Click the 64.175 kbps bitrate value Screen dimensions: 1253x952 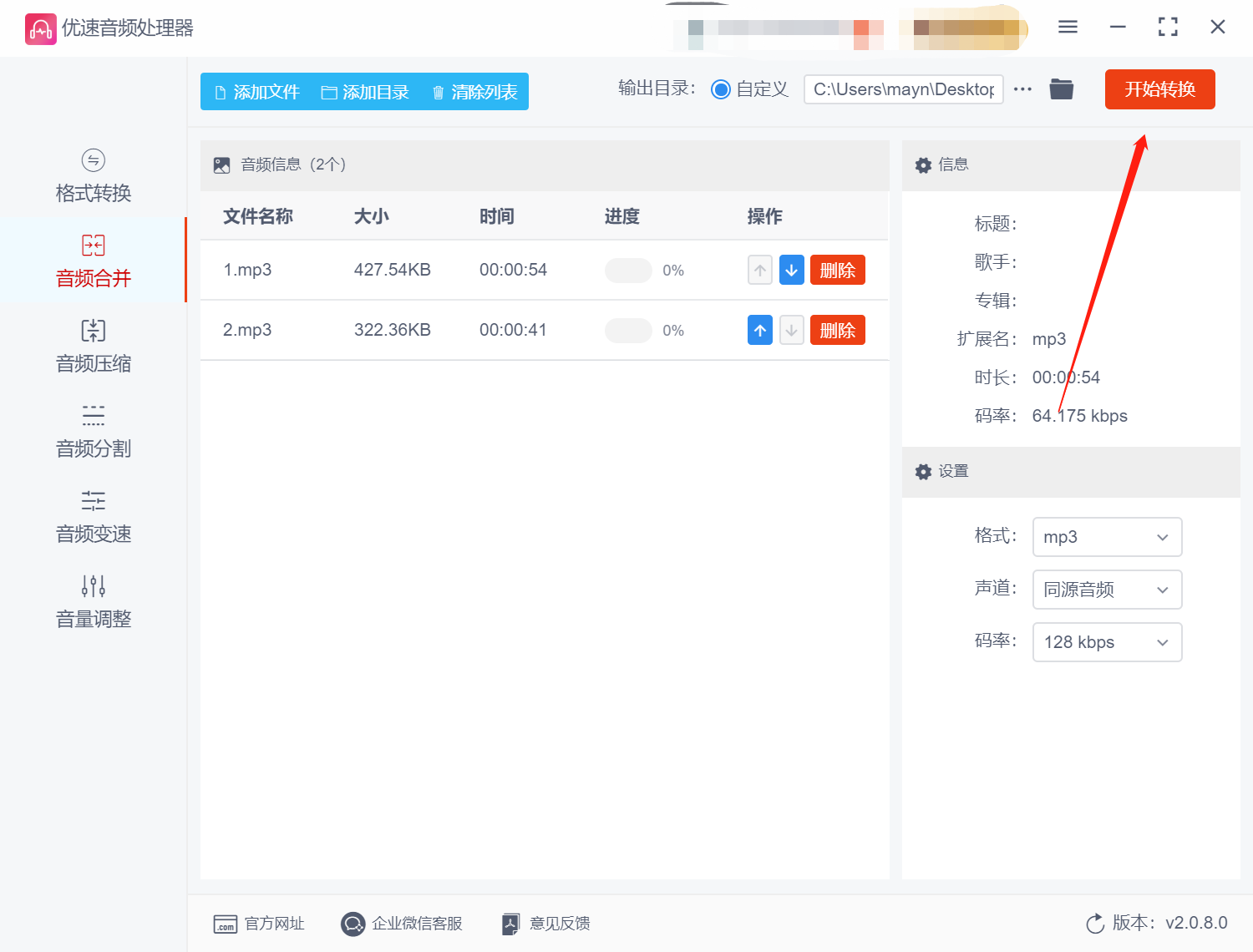[x=1079, y=416]
